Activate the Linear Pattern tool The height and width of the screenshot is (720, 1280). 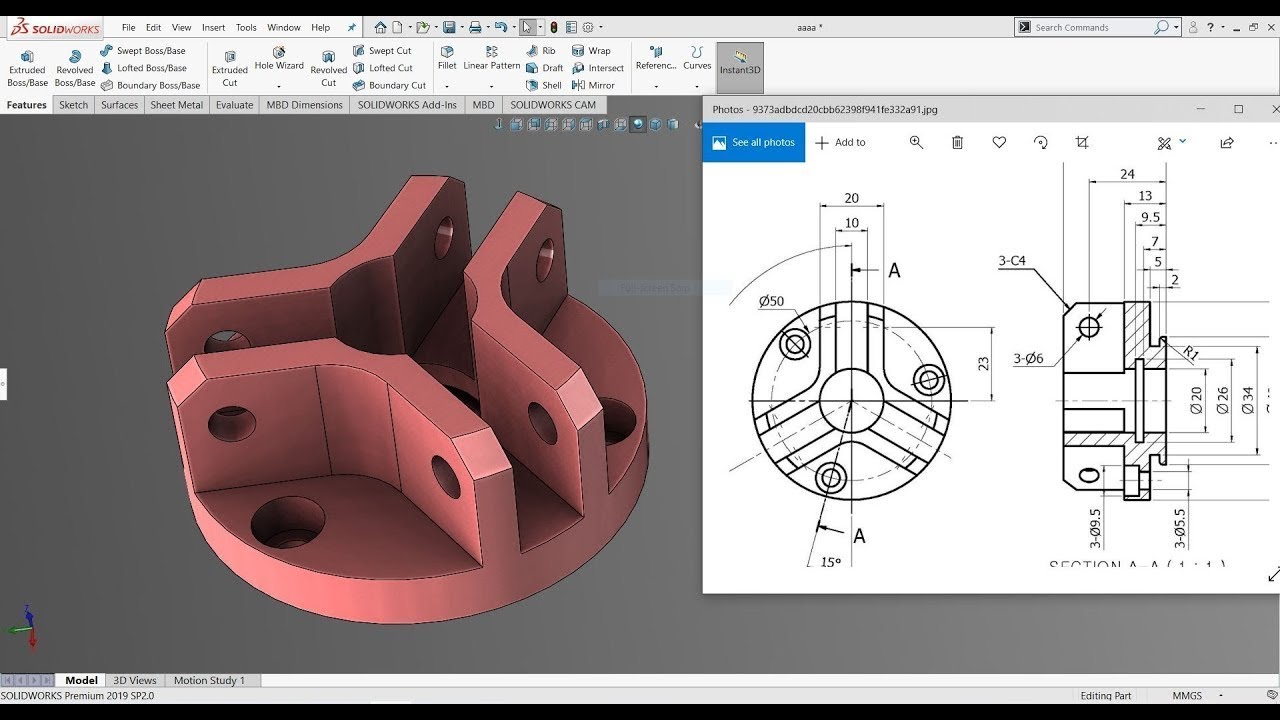(491, 59)
